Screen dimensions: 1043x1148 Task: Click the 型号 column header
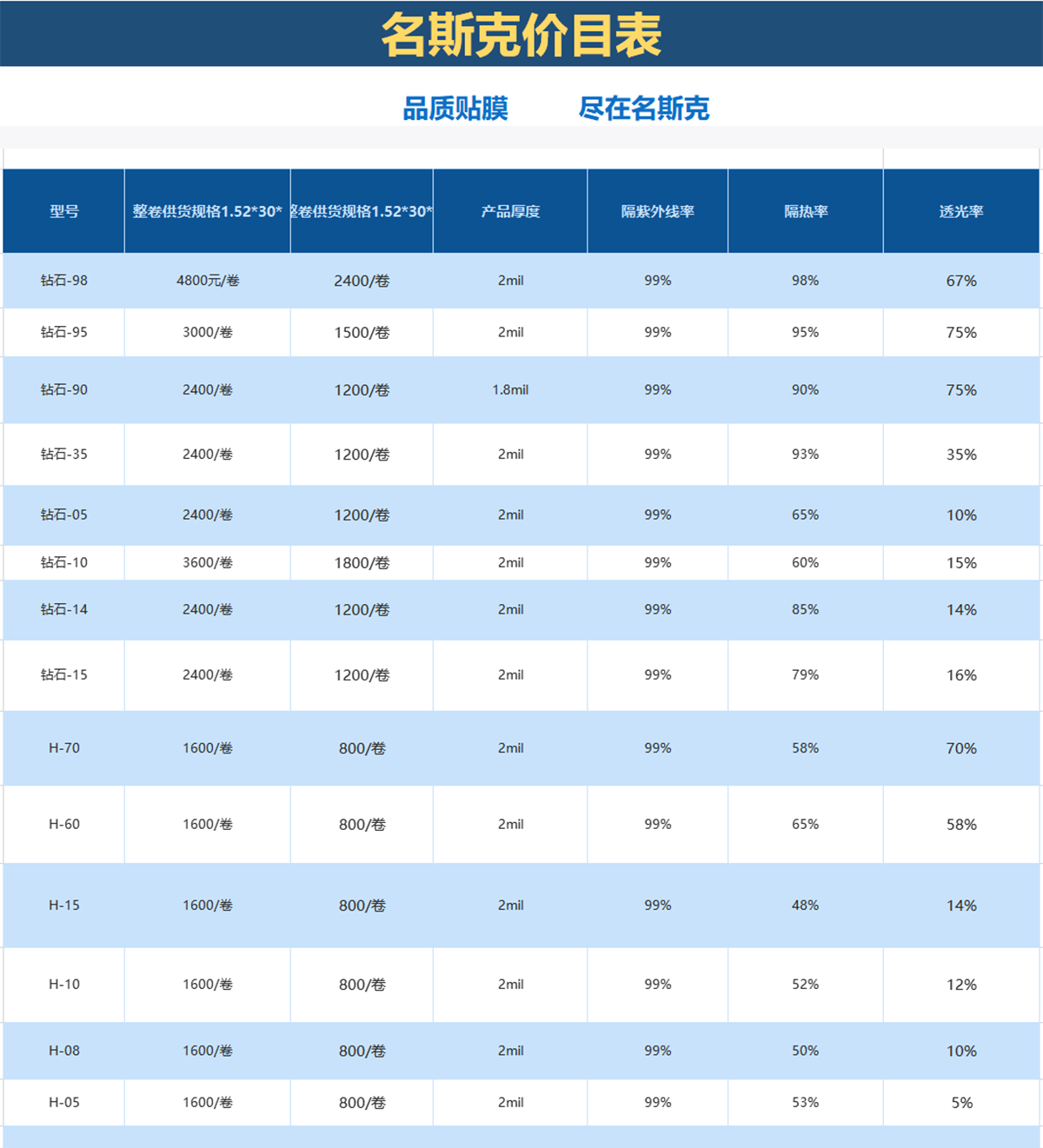click(x=64, y=211)
